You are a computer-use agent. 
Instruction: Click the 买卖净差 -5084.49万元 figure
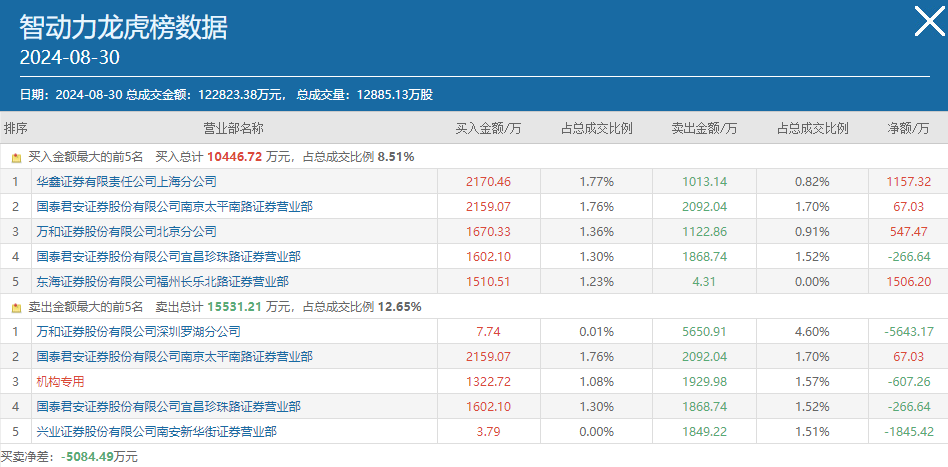point(100,457)
